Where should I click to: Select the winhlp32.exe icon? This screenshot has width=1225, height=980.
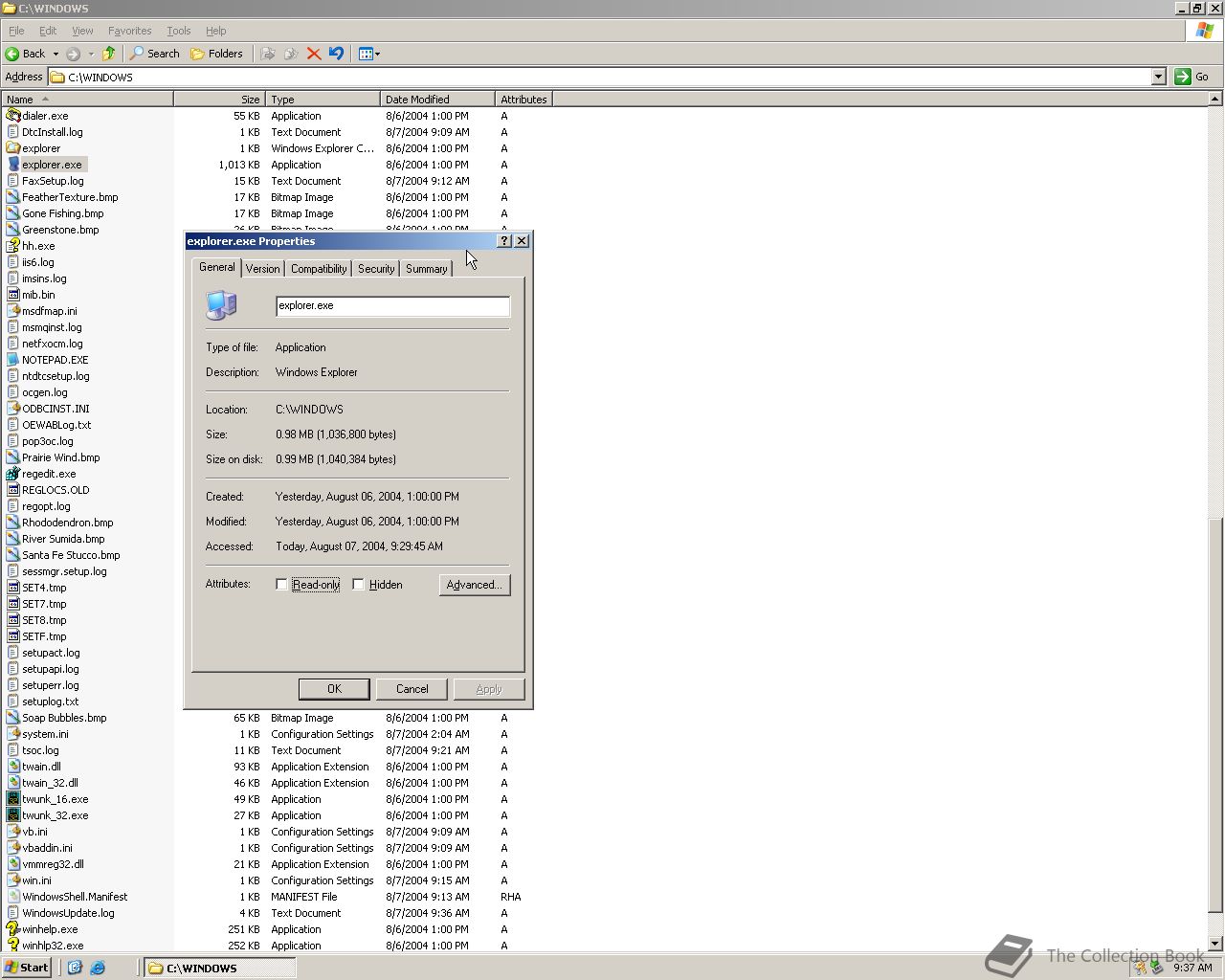pyautogui.click(x=13, y=946)
